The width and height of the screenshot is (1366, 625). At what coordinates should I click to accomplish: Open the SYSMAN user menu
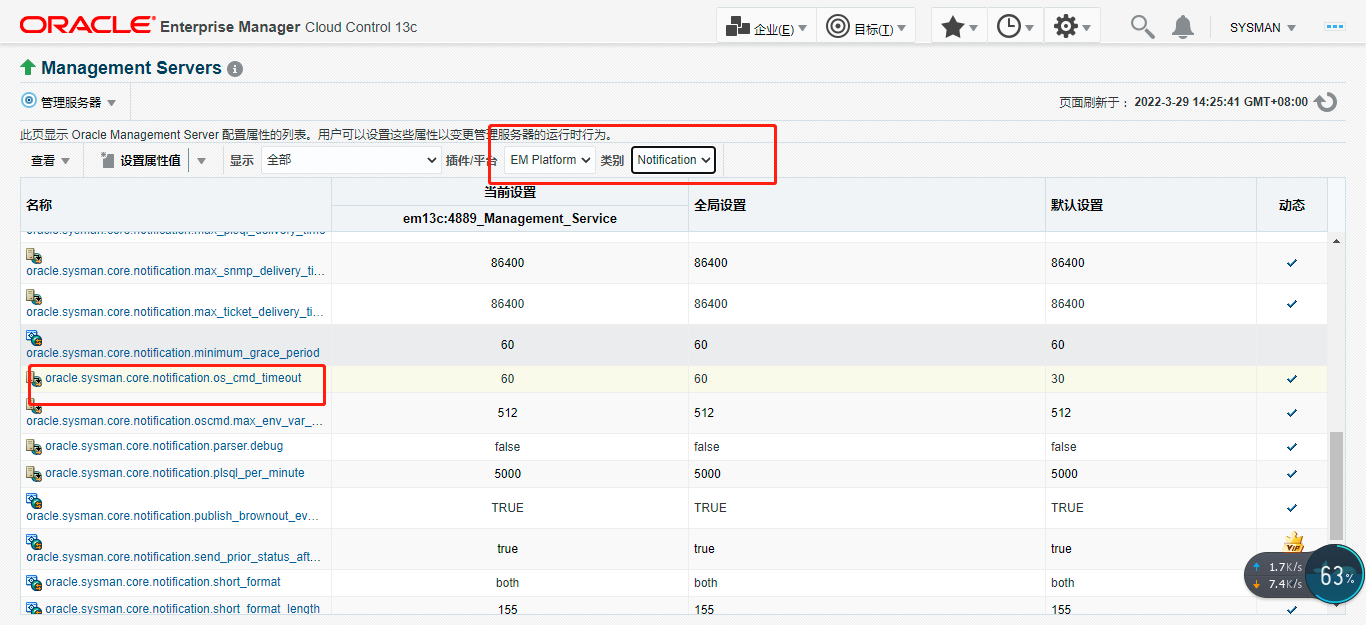point(1262,28)
